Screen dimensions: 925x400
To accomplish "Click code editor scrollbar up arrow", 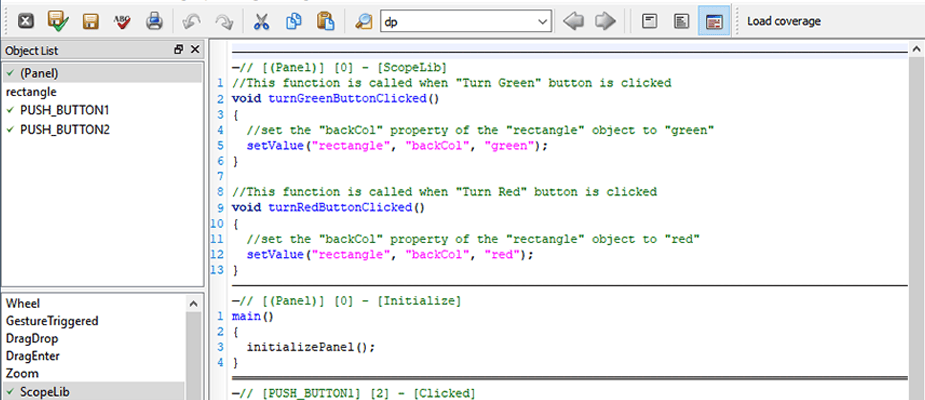I will click(917, 49).
